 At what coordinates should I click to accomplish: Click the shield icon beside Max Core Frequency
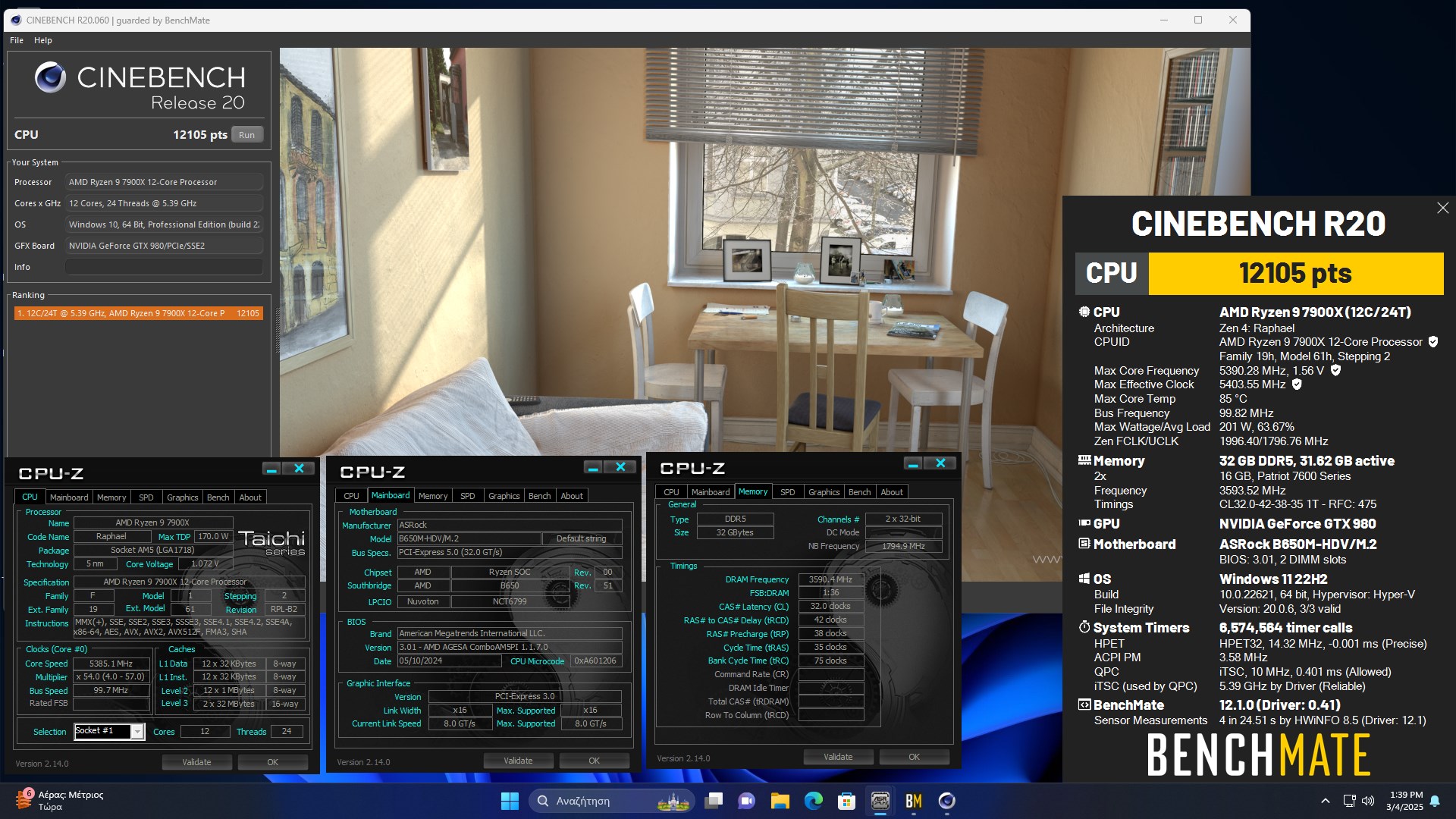[1335, 371]
